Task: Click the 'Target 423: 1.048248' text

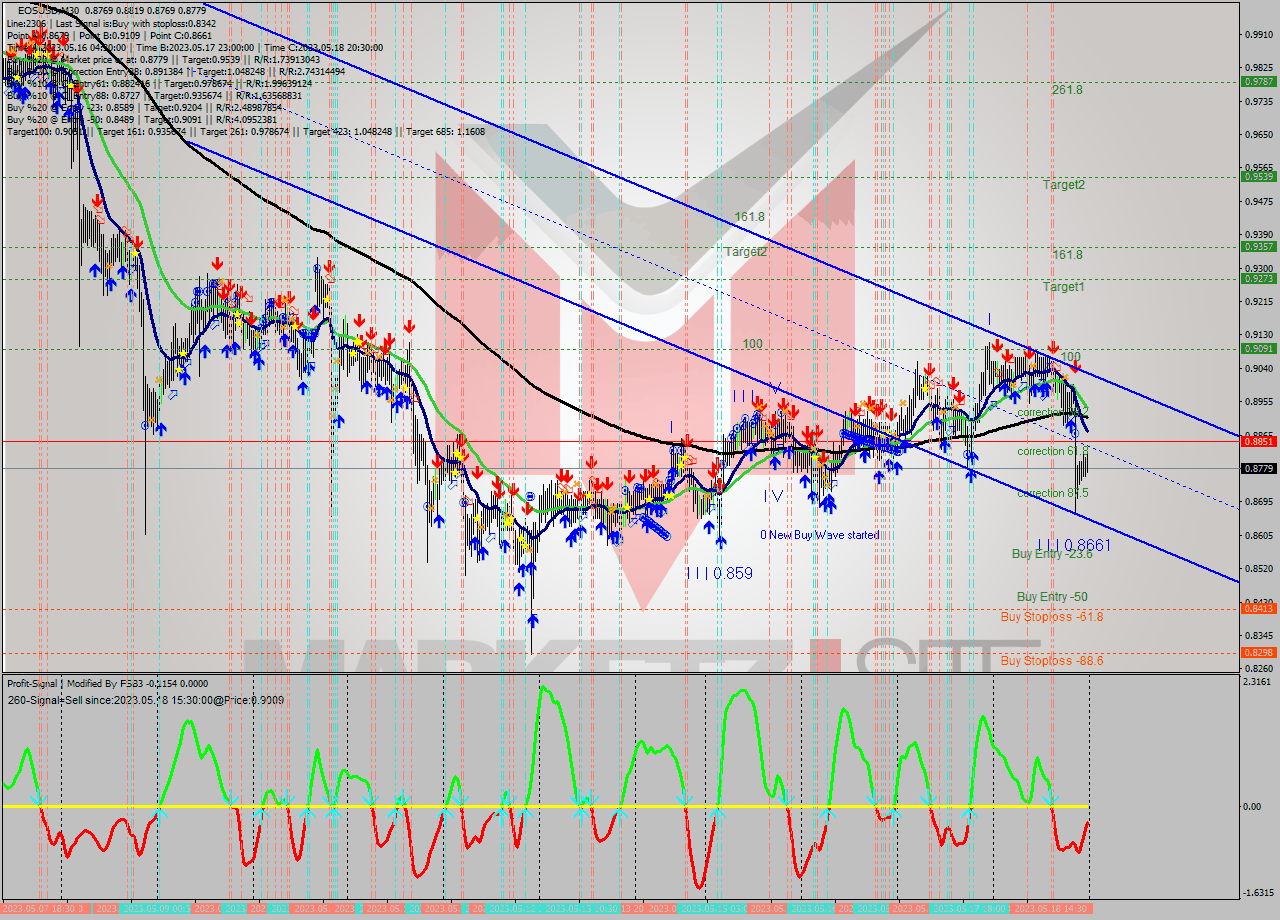Action: (349, 131)
